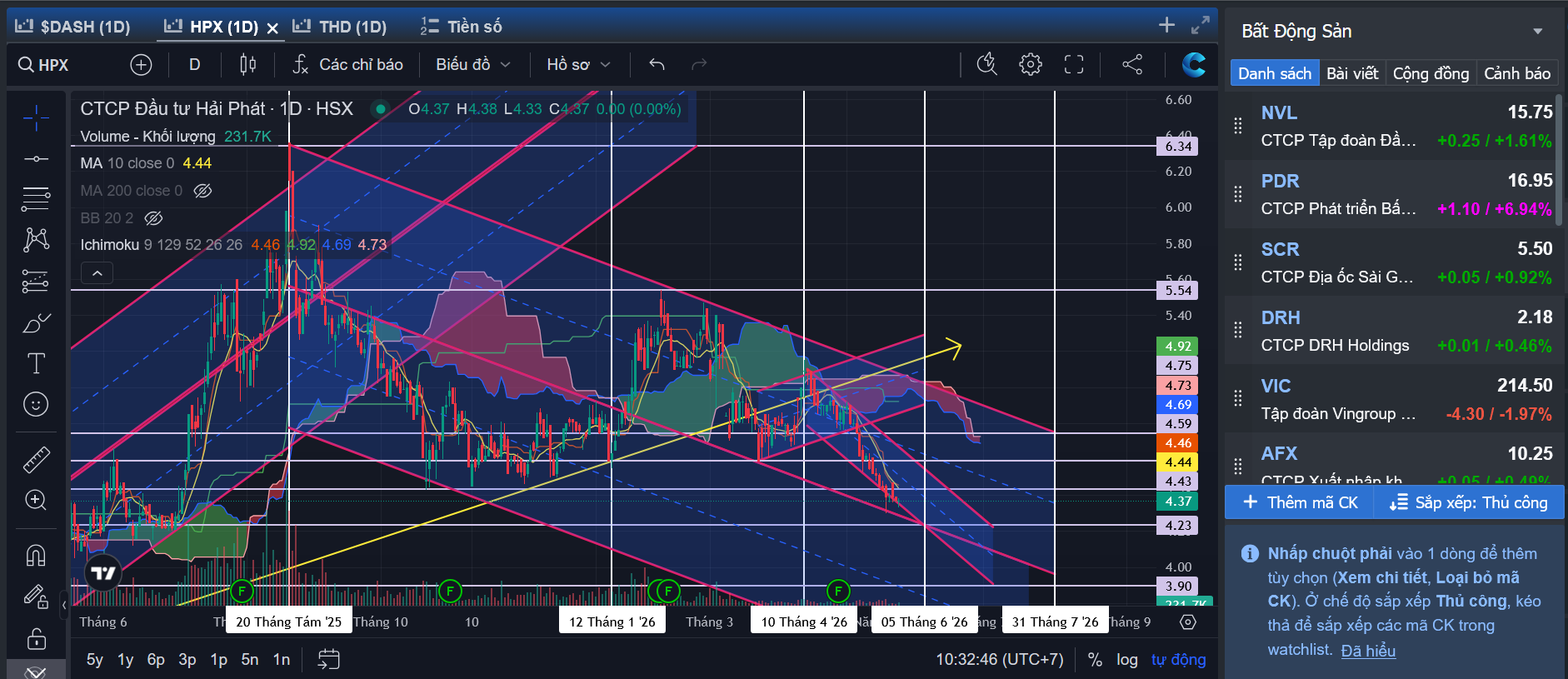Screen dimensions: 1568x679
Task: Click the 10:32:46 (UTC+7) timezone clock
Action: tap(1000, 660)
